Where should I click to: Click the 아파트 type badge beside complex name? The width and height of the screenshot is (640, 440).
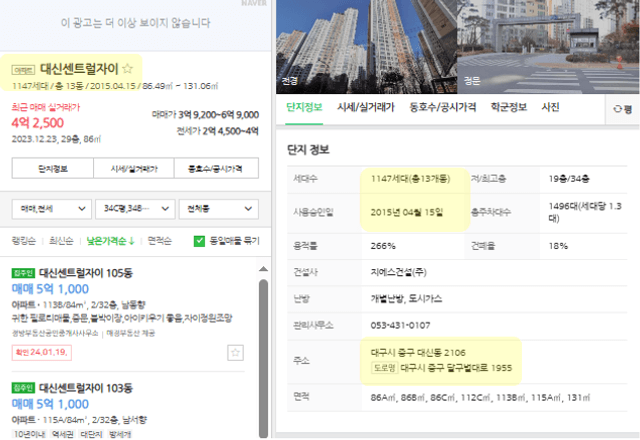pyautogui.click(x=23, y=70)
